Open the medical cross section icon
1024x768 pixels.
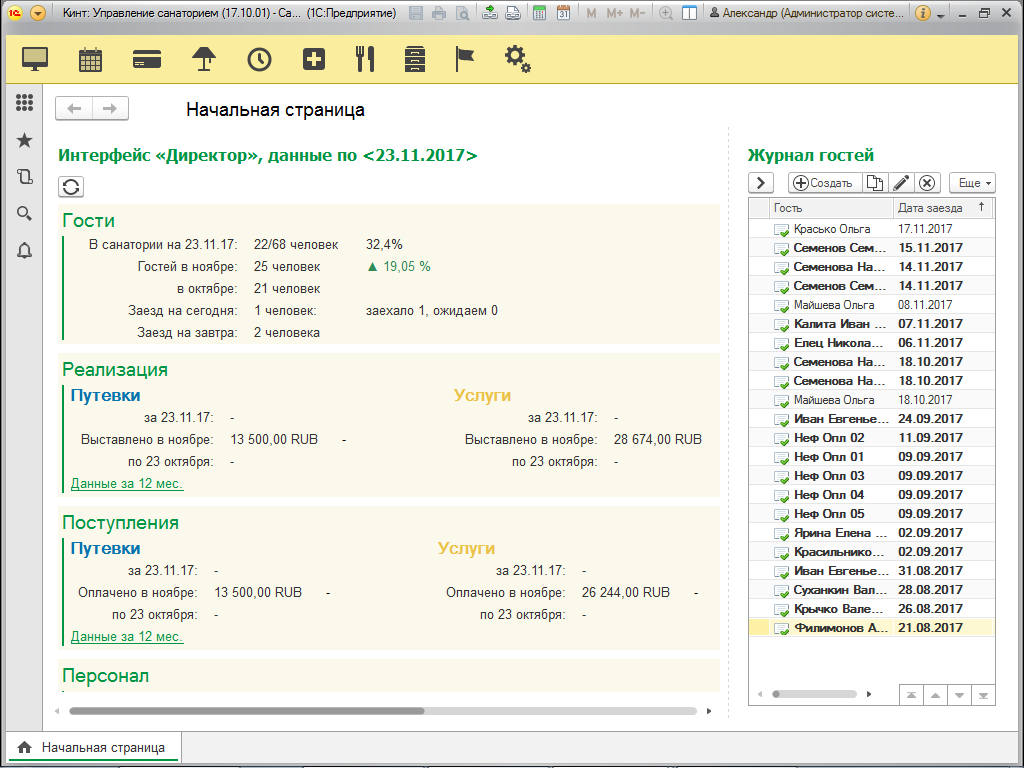(x=314, y=59)
